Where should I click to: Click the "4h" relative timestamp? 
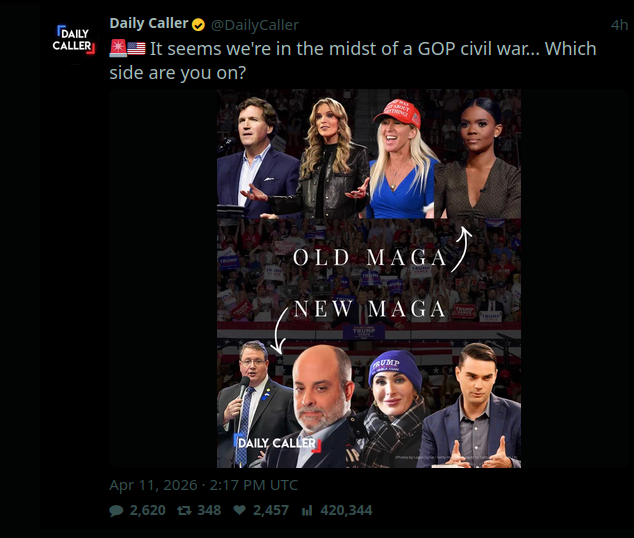(x=620, y=24)
